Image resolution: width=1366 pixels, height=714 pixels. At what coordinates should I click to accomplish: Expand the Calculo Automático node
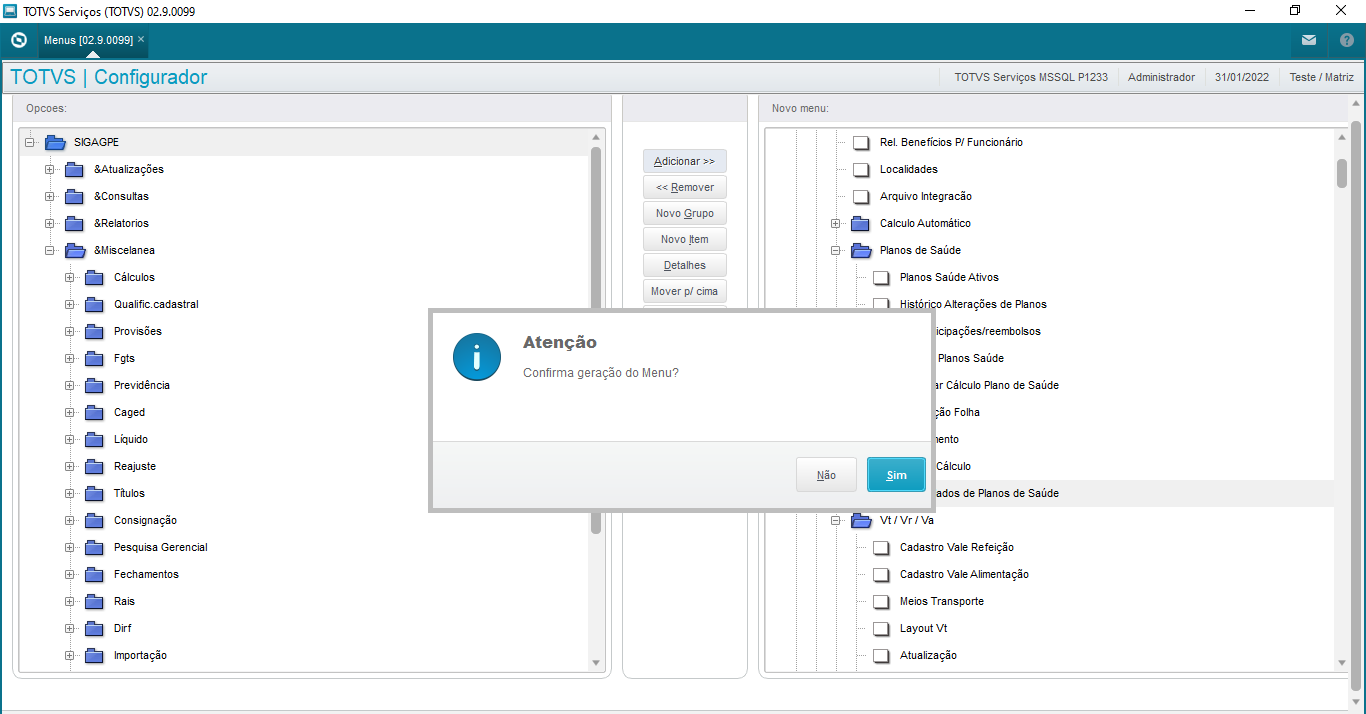pos(836,223)
